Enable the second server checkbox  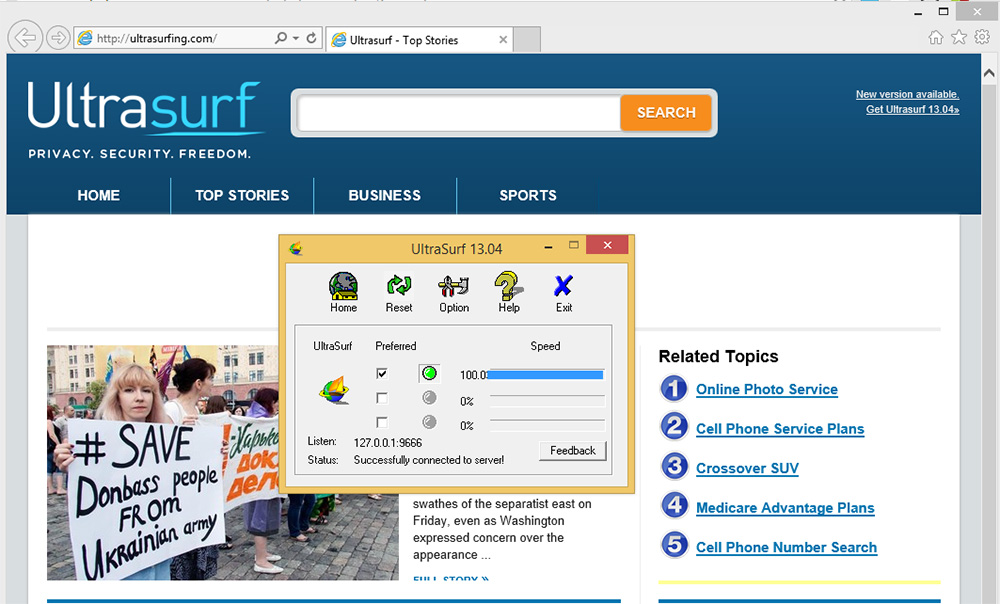381,397
